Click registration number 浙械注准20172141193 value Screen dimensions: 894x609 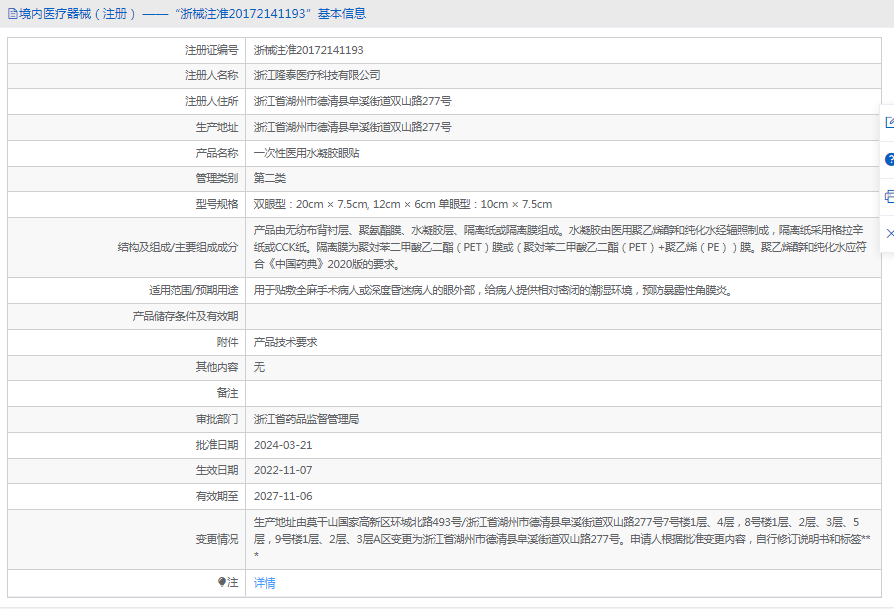coord(308,50)
